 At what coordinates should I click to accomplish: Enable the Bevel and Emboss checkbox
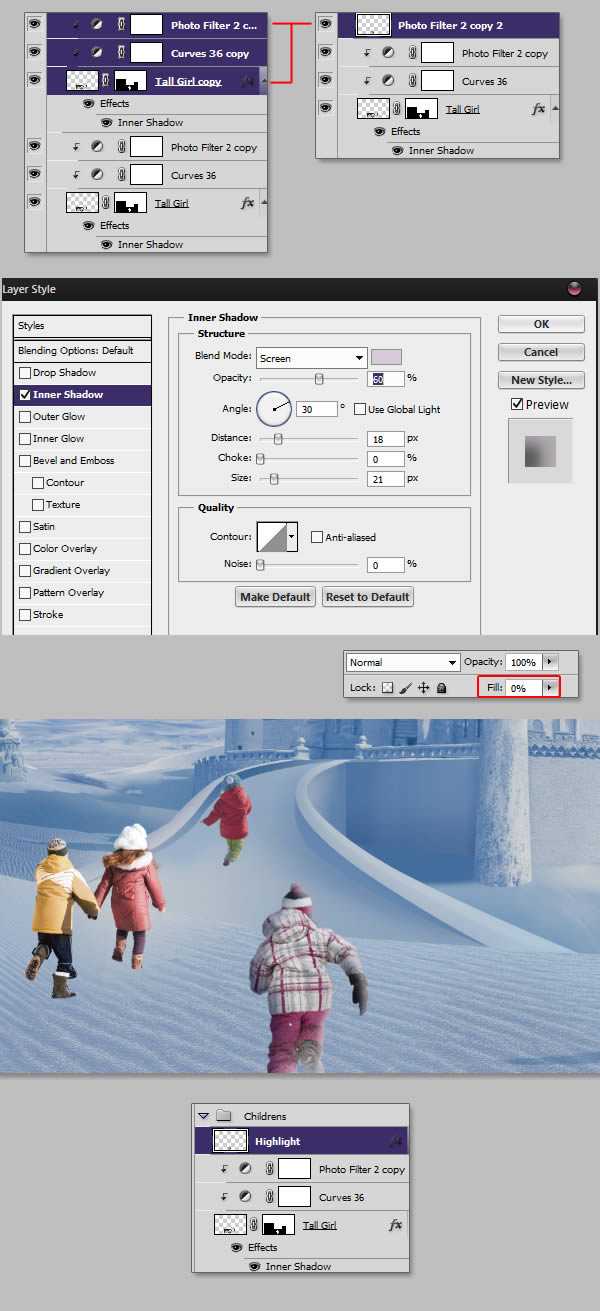click(x=25, y=461)
